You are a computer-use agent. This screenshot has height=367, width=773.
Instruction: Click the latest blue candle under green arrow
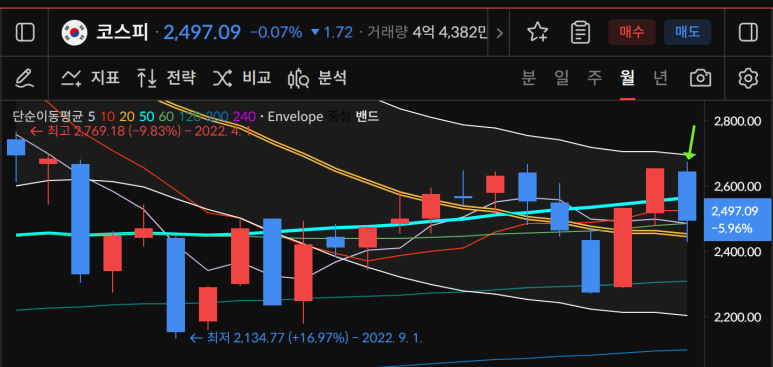click(687, 196)
